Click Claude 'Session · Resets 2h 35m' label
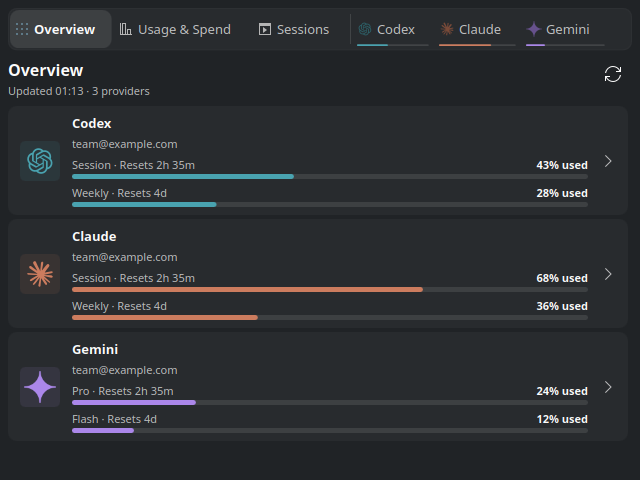Viewport: 640px width, 480px height. click(x=133, y=278)
